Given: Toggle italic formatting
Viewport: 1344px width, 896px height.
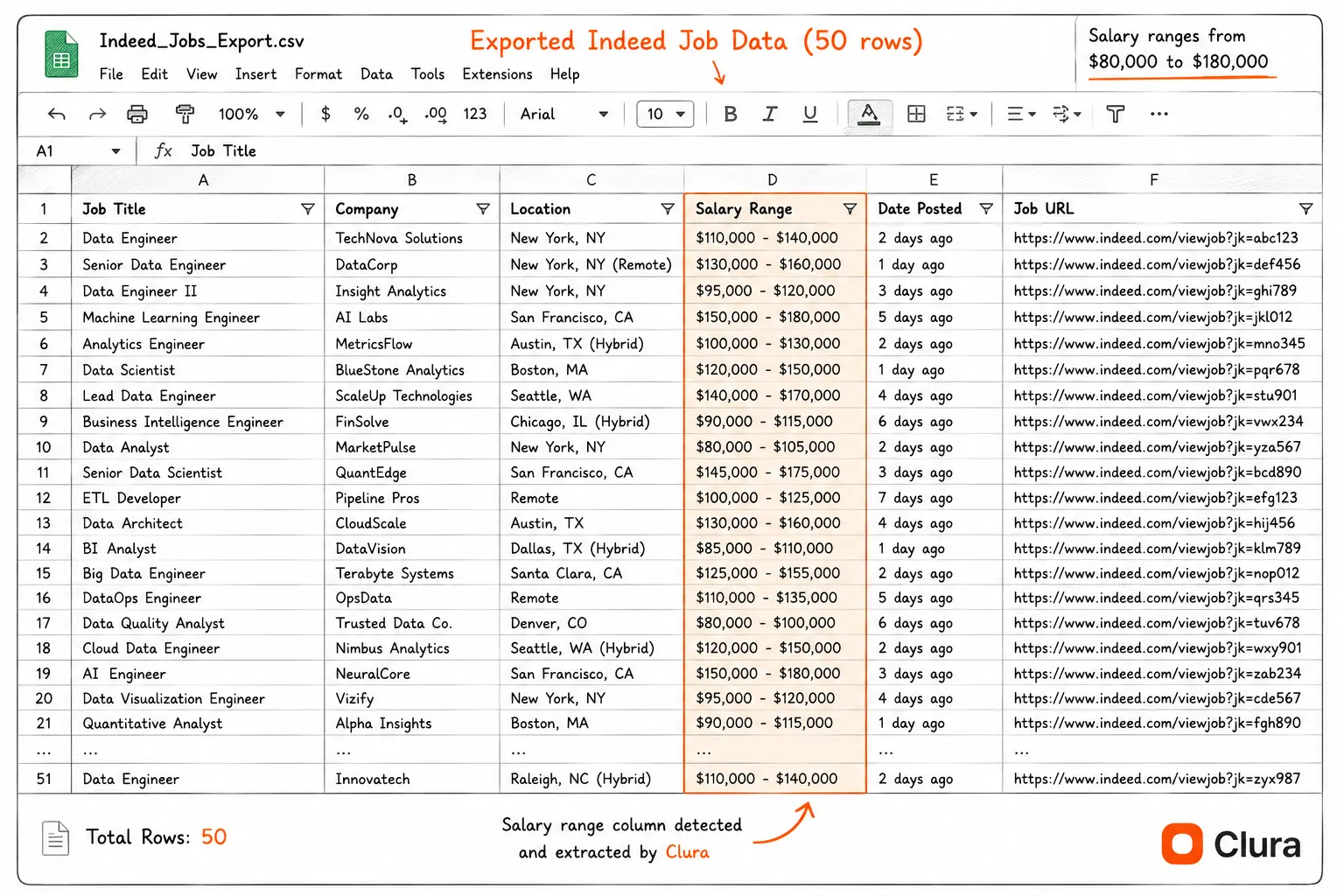Looking at the screenshot, I should click(770, 114).
